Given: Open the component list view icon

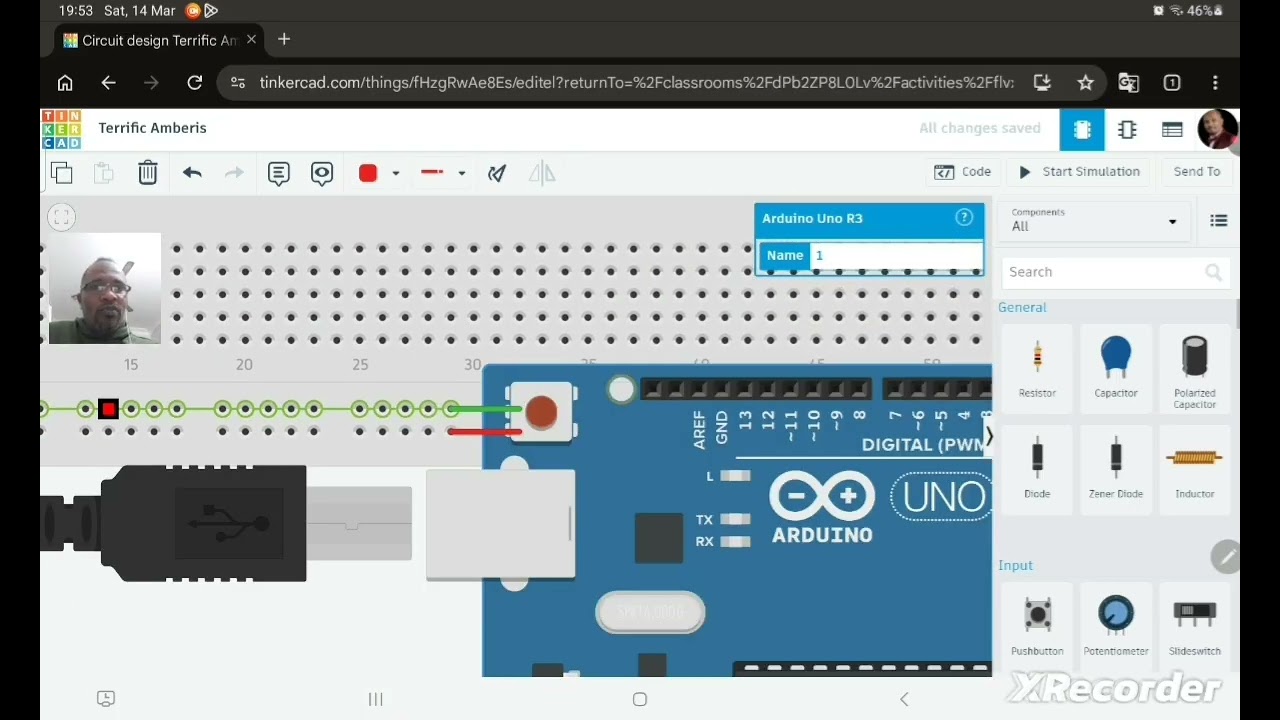Looking at the screenshot, I should click(1172, 130).
